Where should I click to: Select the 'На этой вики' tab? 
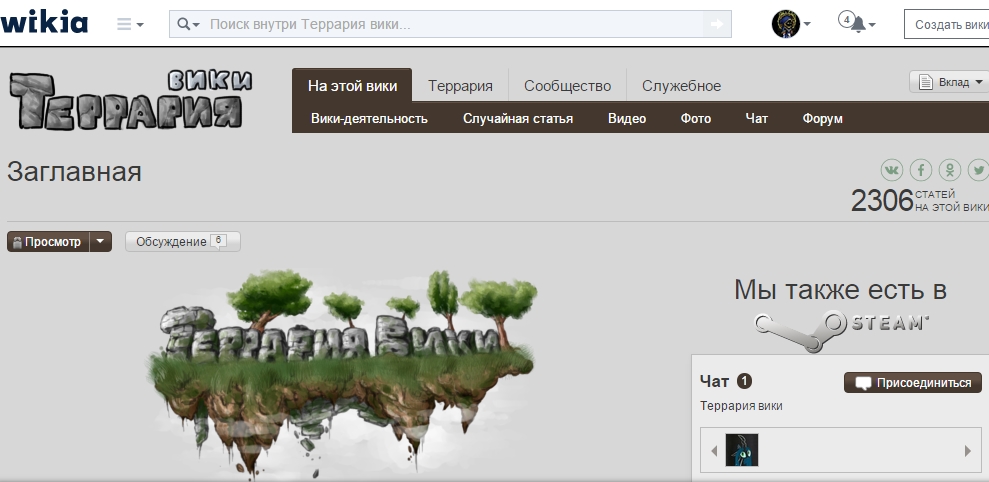(x=352, y=85)
